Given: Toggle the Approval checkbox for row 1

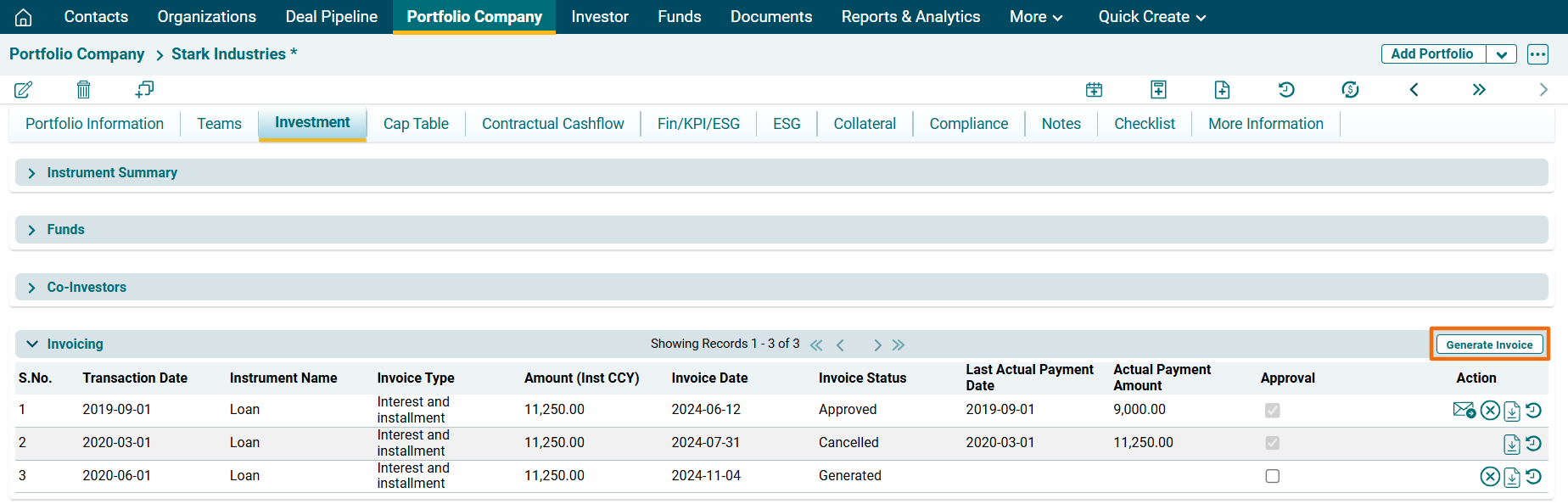Looking at the screenshot, I should pyautogui.click(x=1272, y=411).
